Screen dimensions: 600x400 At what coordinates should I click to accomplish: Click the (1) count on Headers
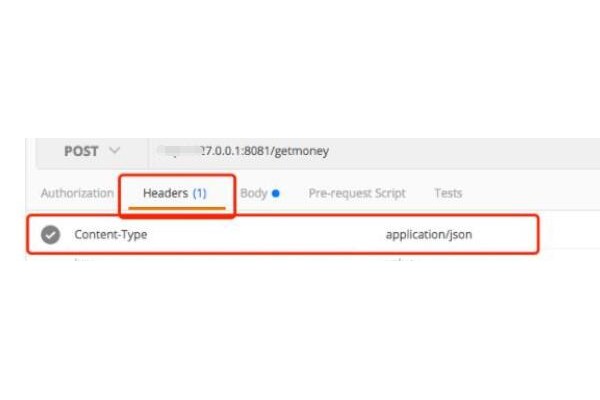pyautogui.click(x=198, y=193)
